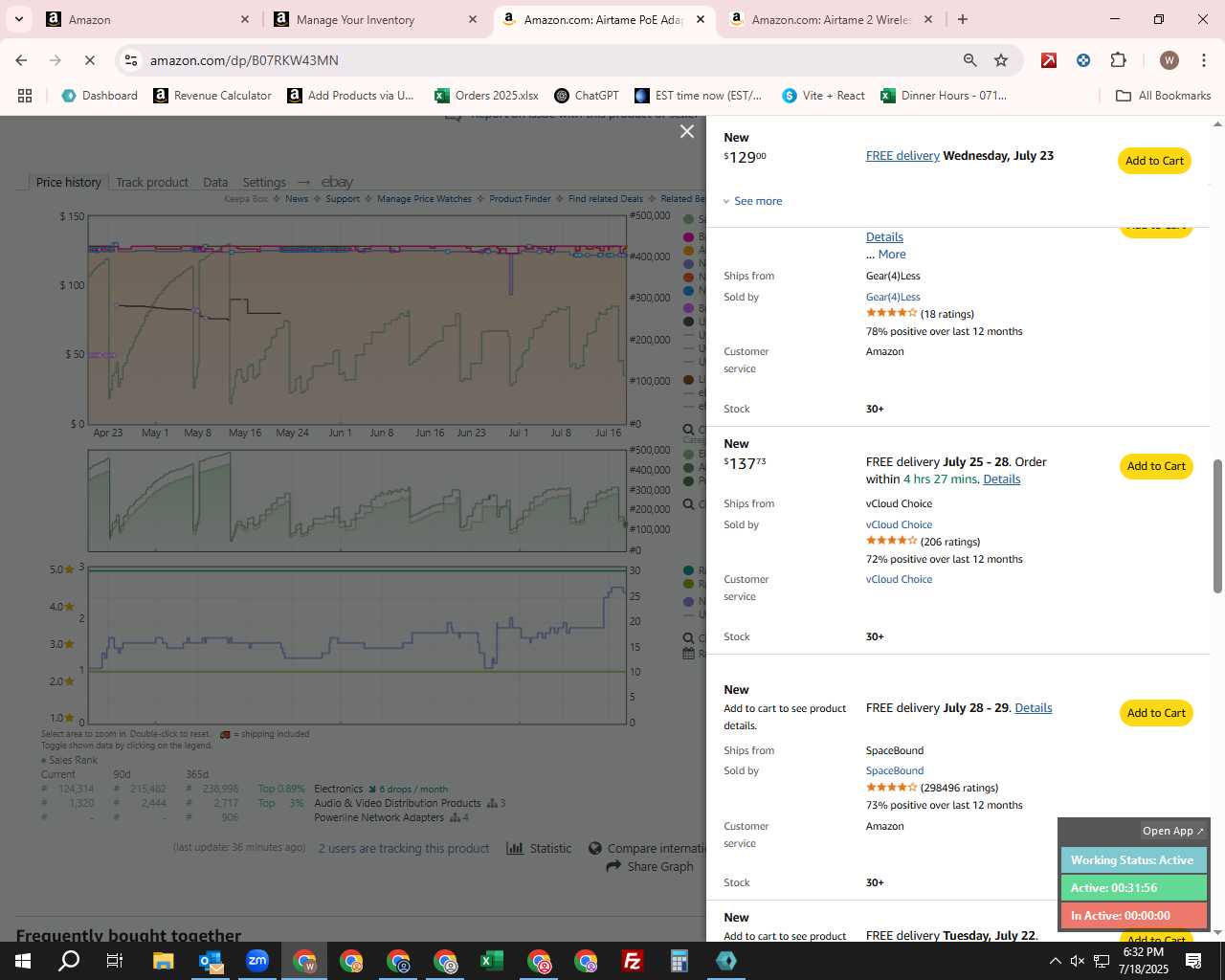1225x980 pixels.
Task: Open a new tab with the plus button
Action: pos(962,19)
